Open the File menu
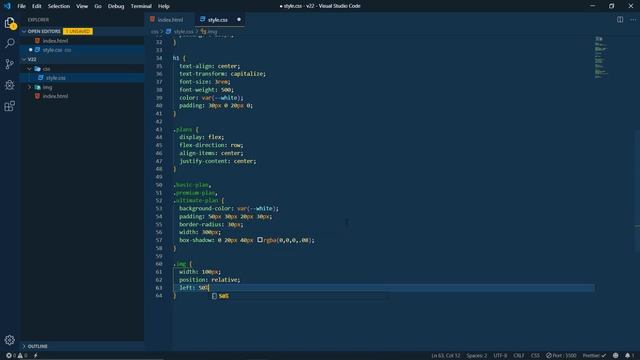The height and width of the screenshot is (360, 640). tap(21, 6)
